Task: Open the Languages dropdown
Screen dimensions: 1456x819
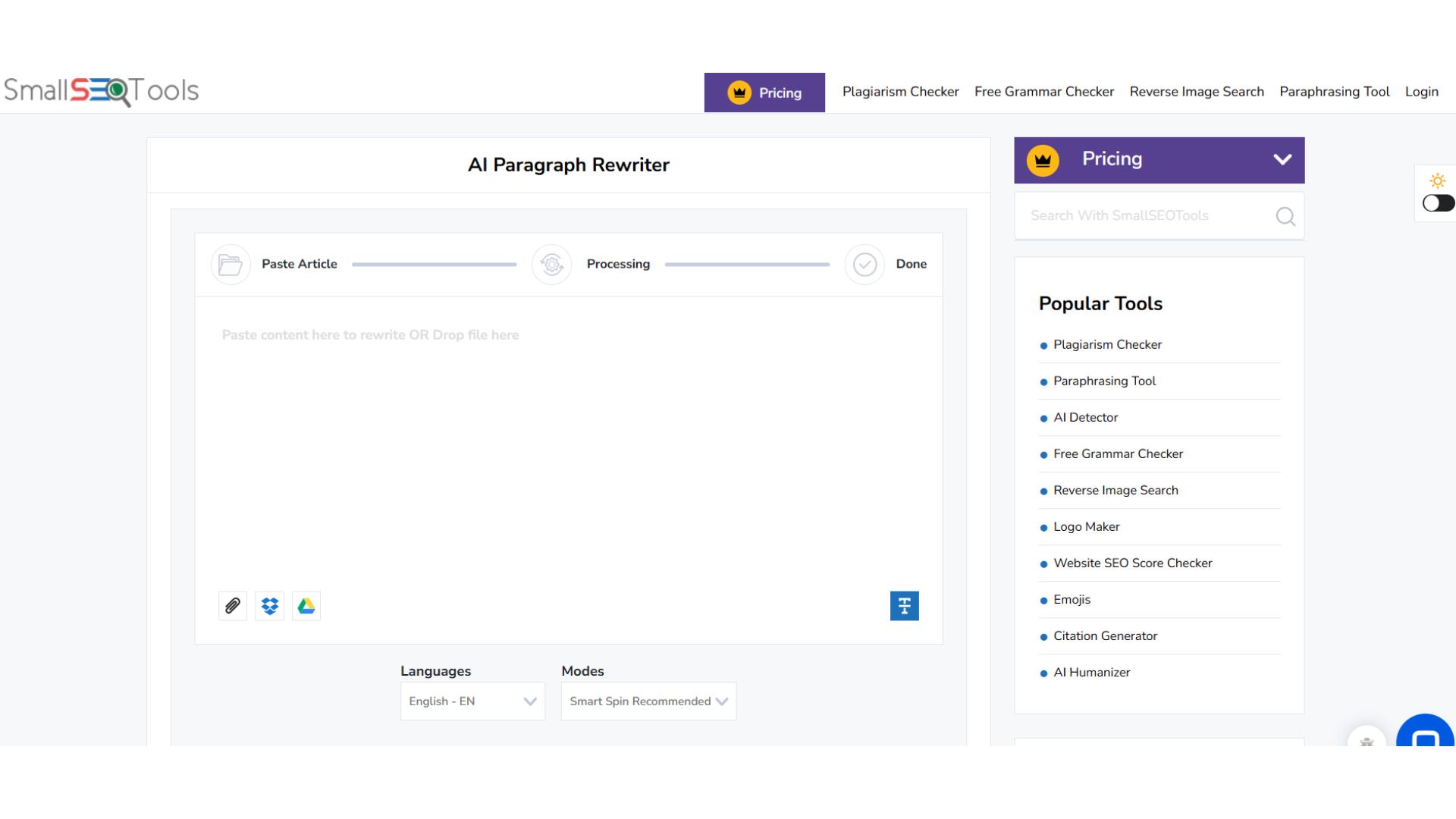Action: pos(472,701)
